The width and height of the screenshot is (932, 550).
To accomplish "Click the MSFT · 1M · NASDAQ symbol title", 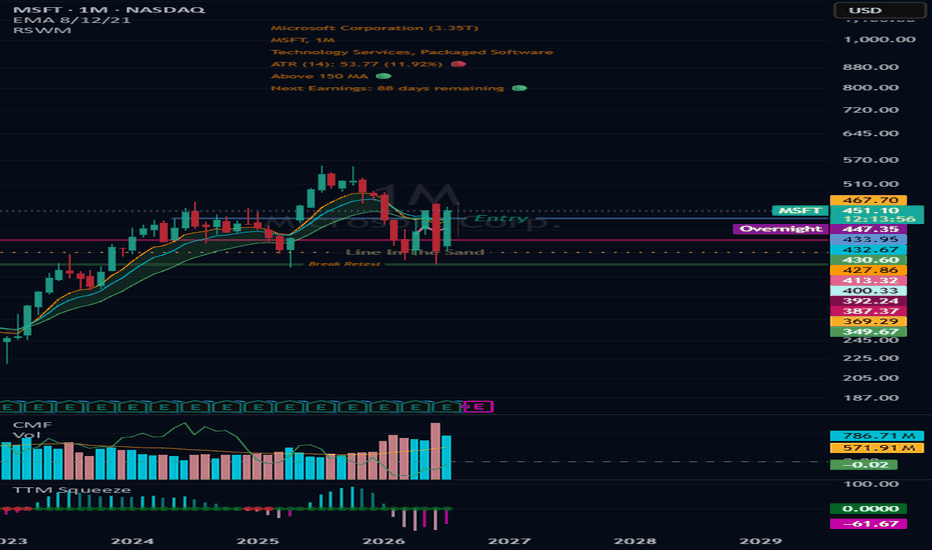I will [109, 10].
